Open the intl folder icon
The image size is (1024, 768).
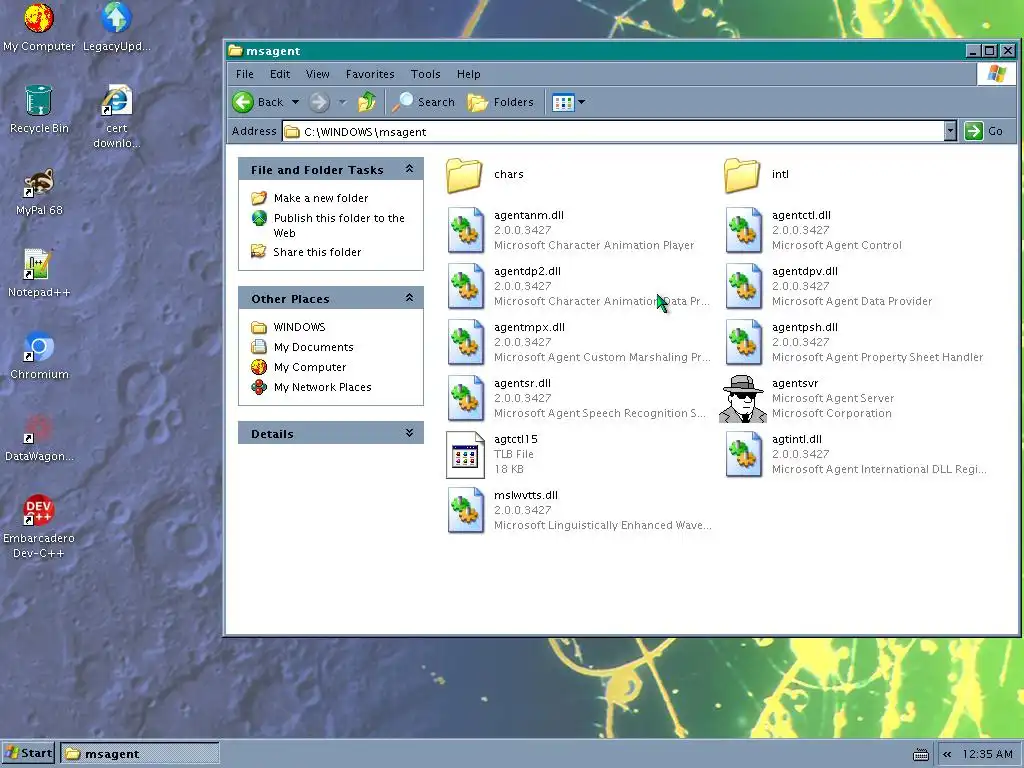tap(743, 175)
